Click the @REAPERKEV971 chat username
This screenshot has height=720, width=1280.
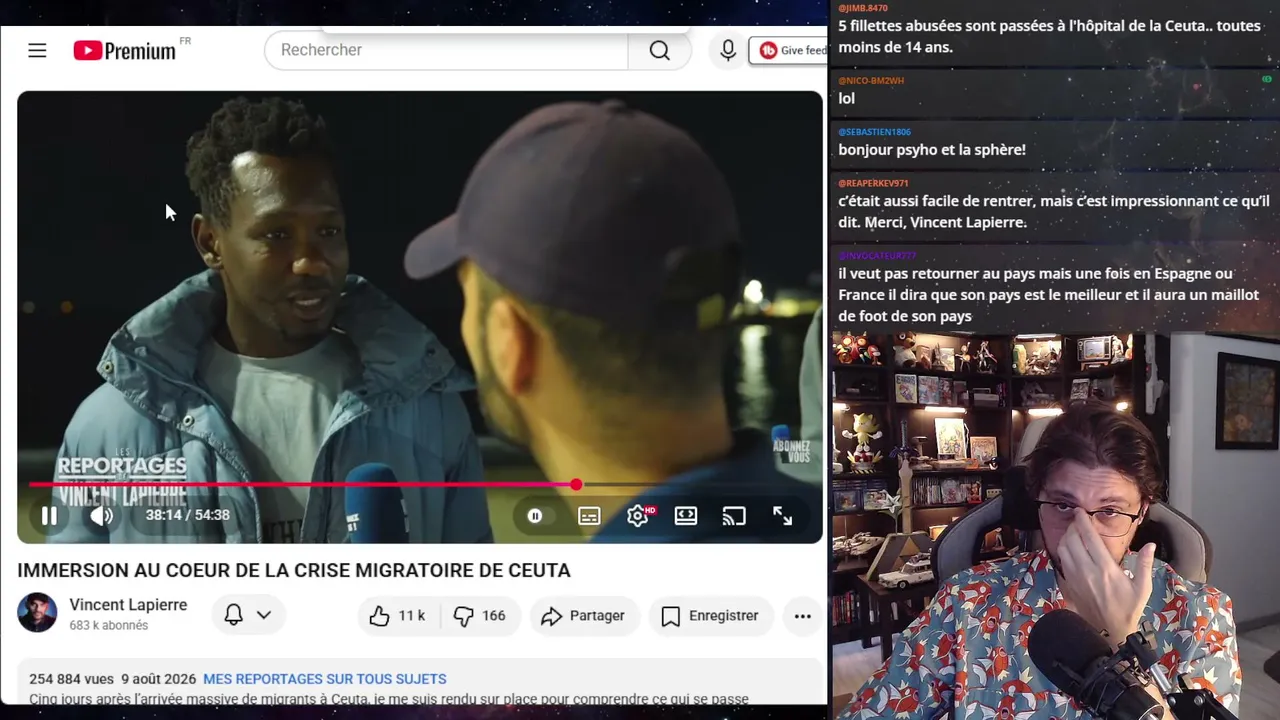tap(873, 184)
